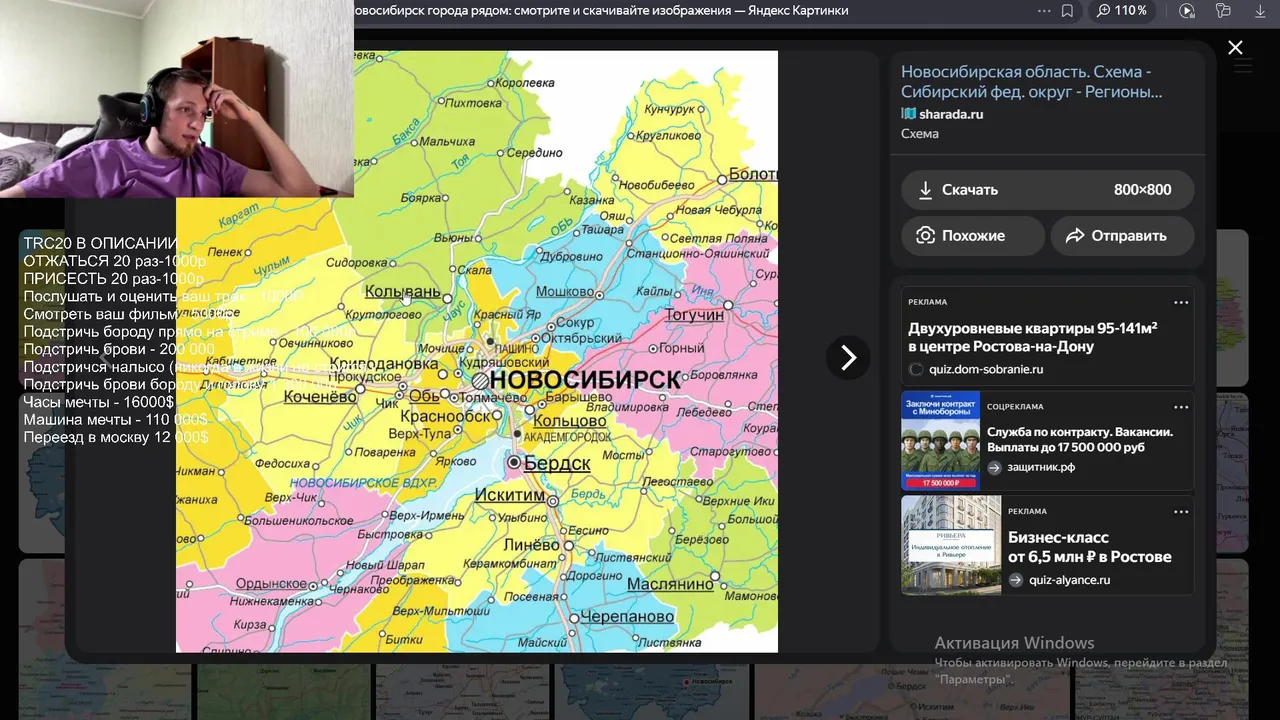Click the 110% zoom indicator
The height and width of the screenshot is (720, 1280).
coord(1121,11)
